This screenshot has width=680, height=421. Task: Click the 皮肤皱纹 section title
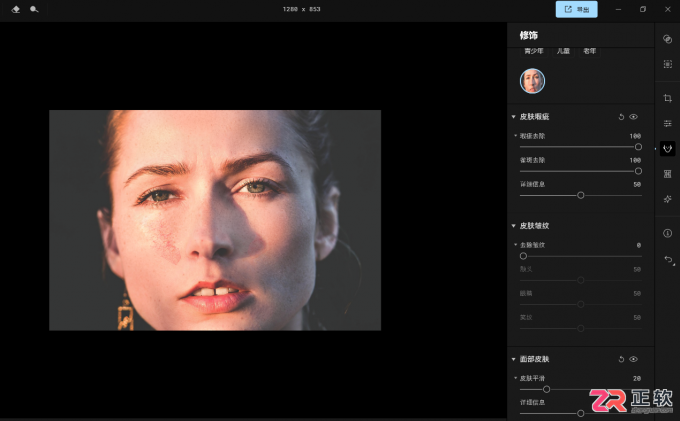pos(534,226)
